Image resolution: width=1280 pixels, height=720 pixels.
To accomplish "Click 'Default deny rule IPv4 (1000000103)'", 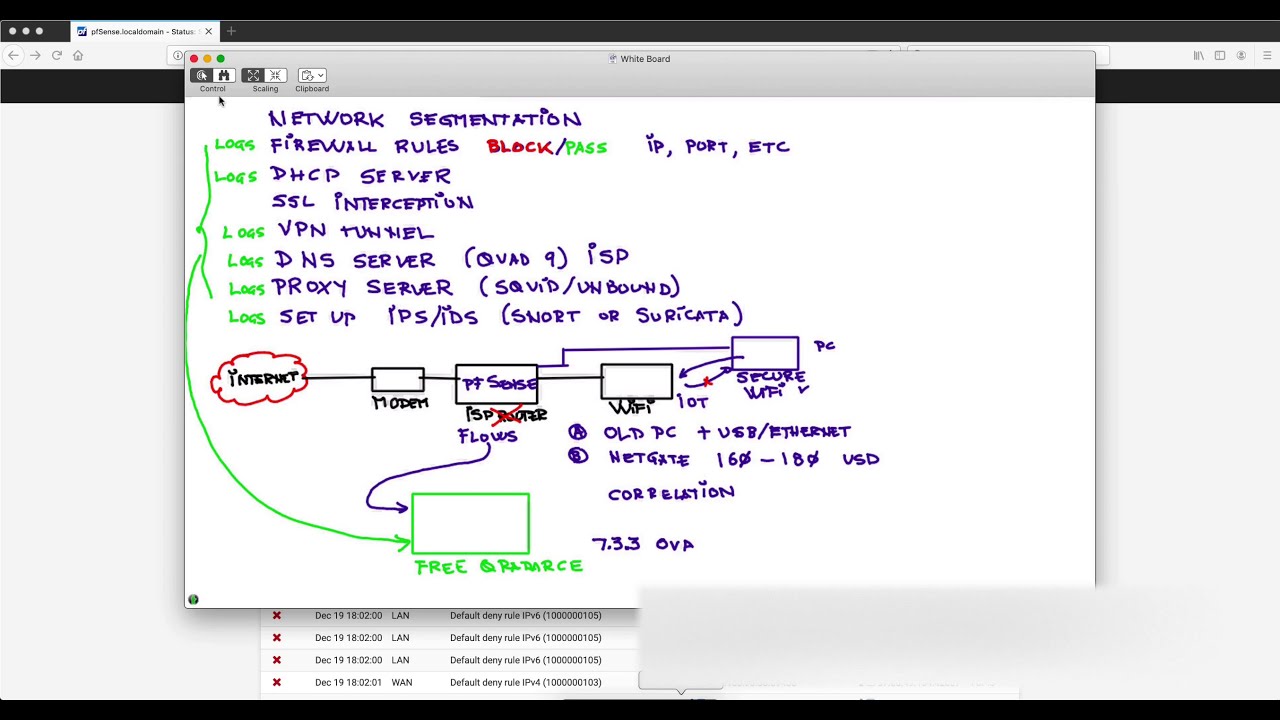I will [526, 682].
